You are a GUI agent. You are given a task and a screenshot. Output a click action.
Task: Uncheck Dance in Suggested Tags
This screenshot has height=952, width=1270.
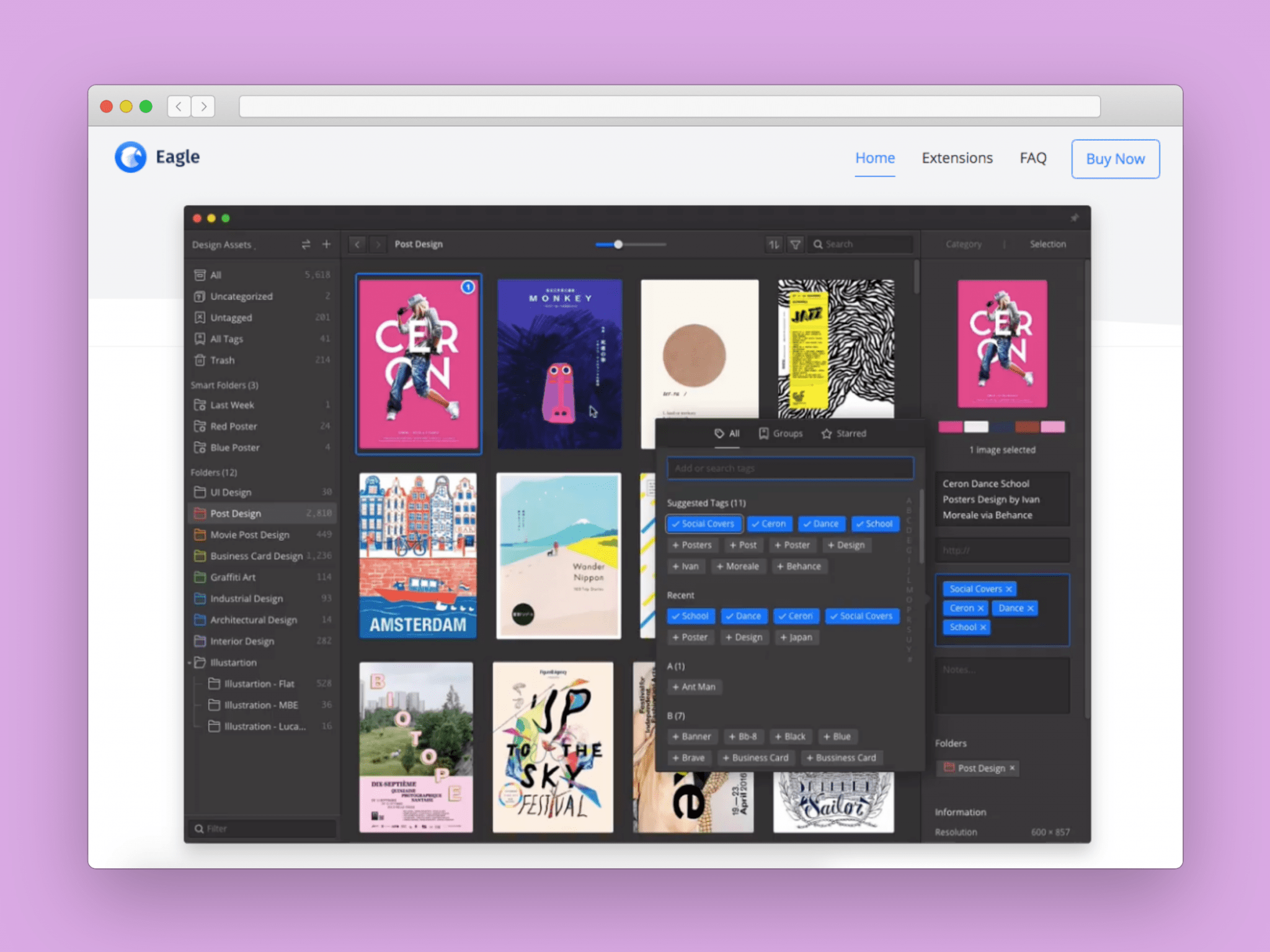pyautogui.click(x=821, y=524)
